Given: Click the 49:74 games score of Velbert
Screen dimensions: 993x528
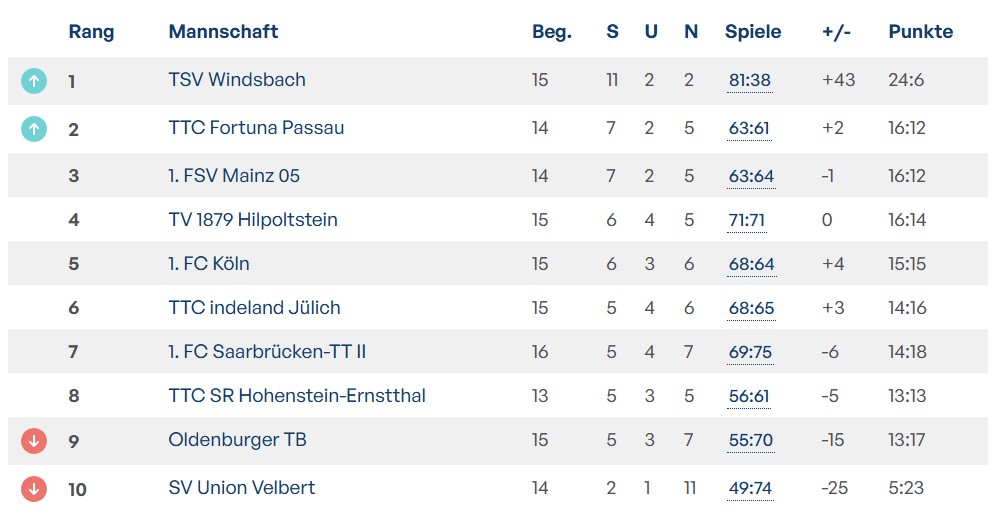Looking at the screenshot, I should pyautogui.click(x=749, y=488).
